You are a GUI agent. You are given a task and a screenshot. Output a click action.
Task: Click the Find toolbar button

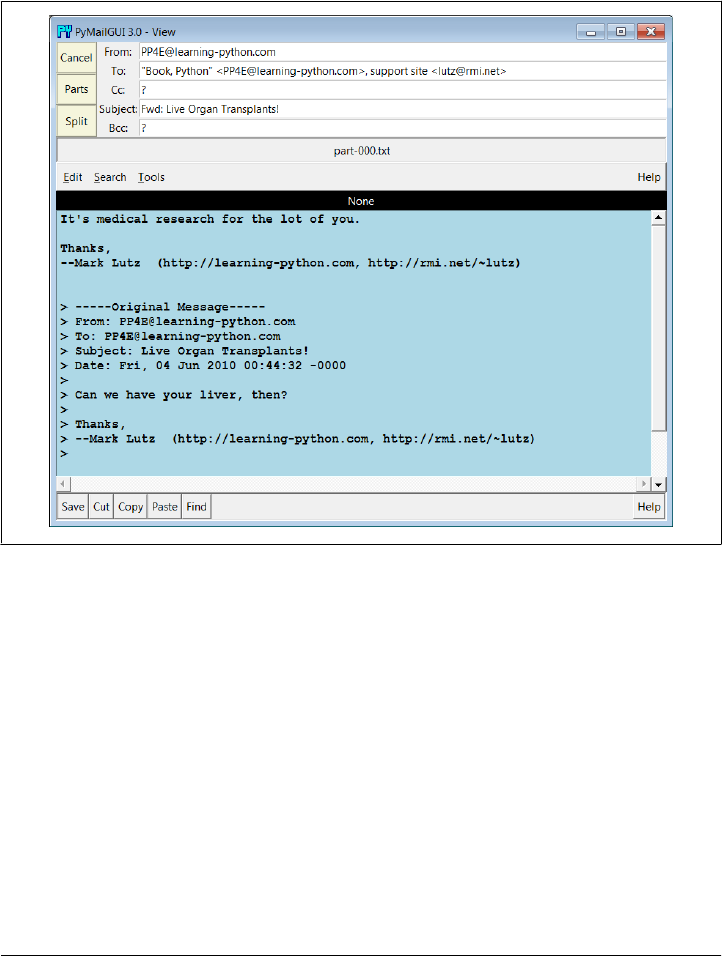point(196,507)
